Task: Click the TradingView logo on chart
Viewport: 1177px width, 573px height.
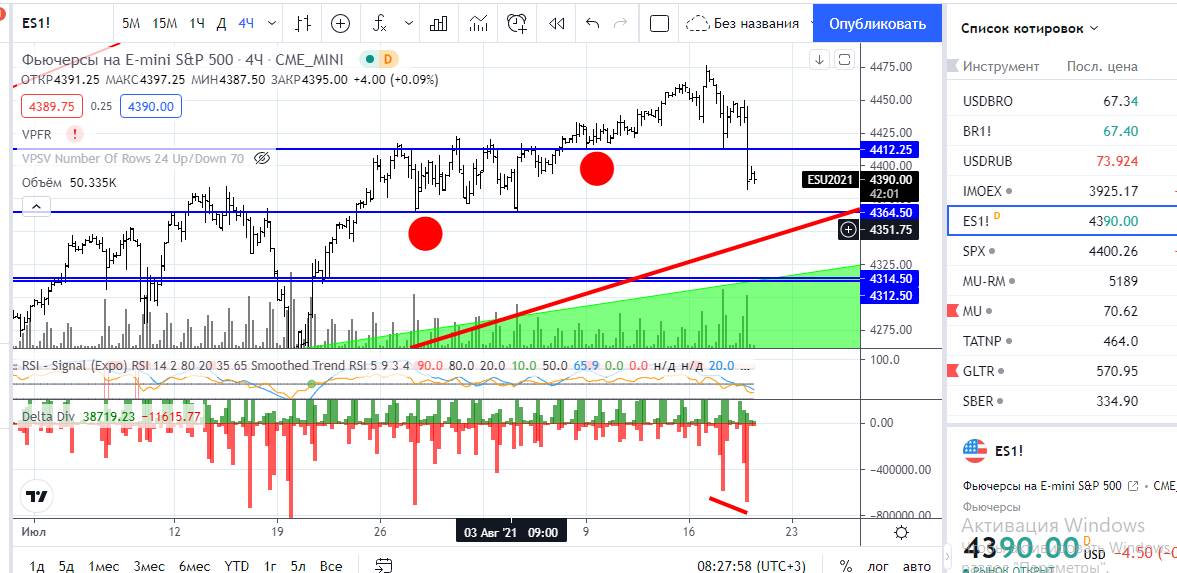Action: pos(38,496)
